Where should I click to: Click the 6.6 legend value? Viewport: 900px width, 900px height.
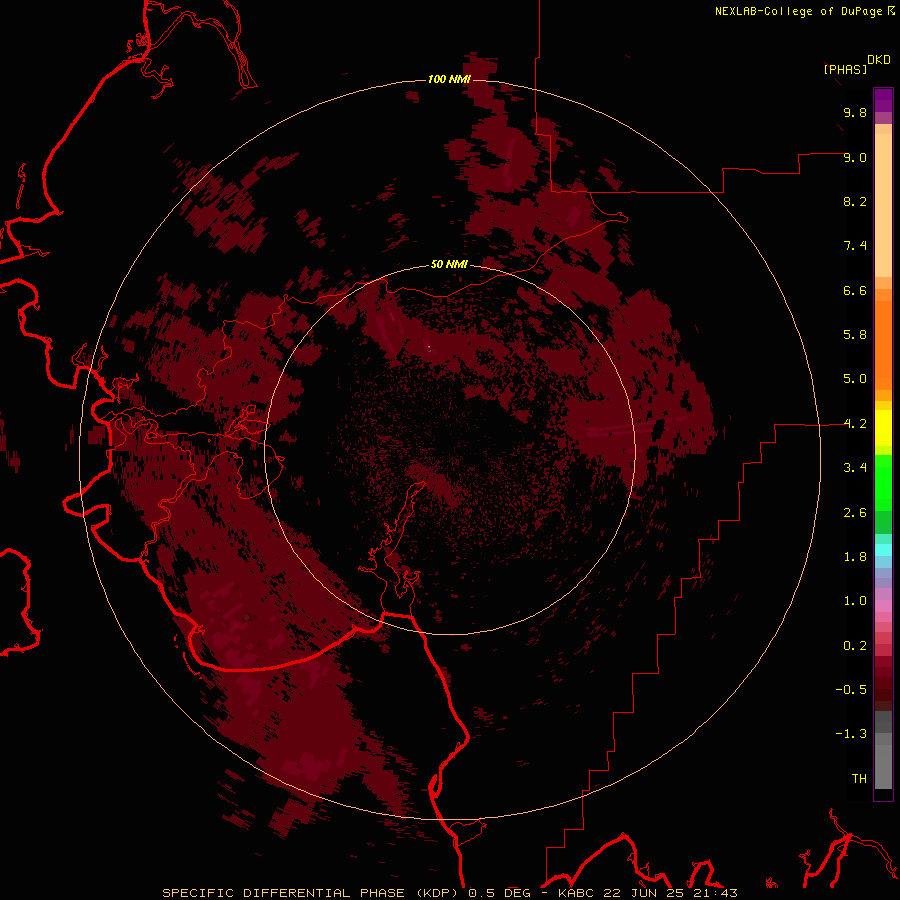pos(855,290)
